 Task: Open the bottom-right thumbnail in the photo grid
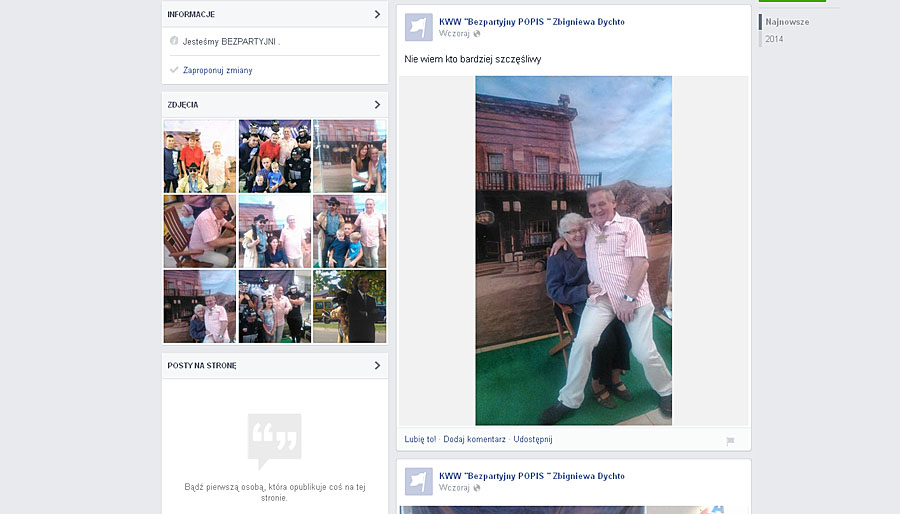point(349,306)
